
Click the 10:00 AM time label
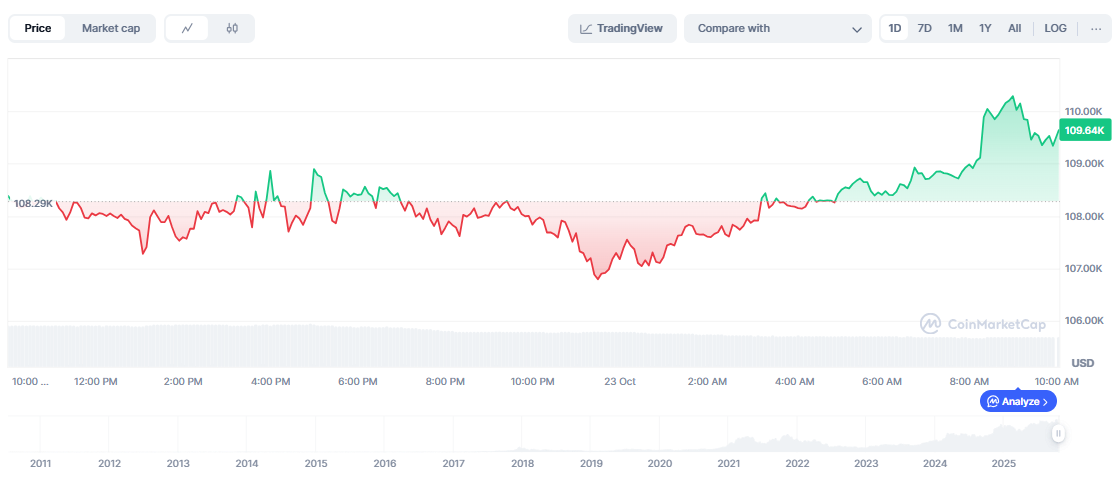[1056, 382]
